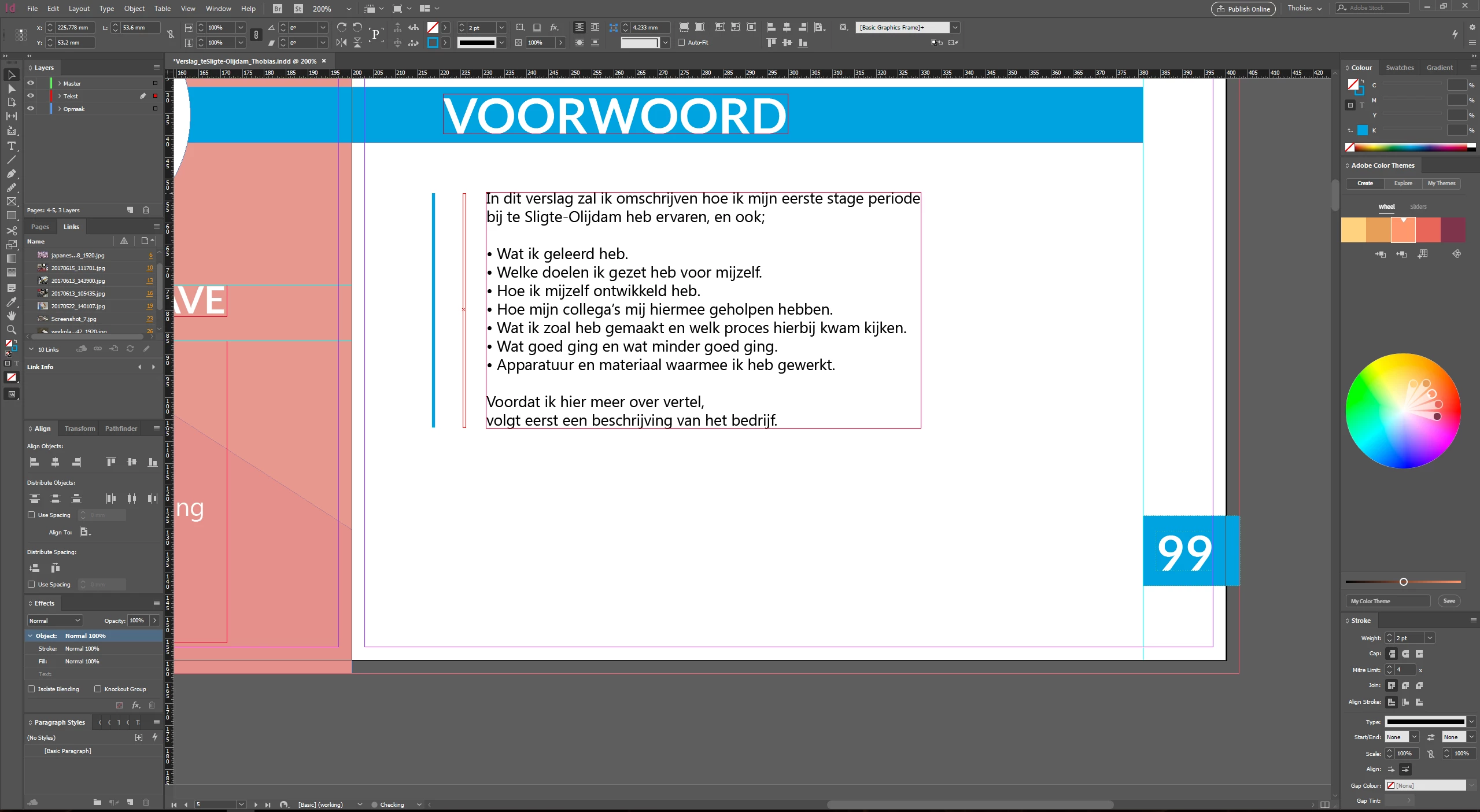This screenshot has width=1480, height=812.
Task: Select the Zoom tool
Action: pos(11,330)
